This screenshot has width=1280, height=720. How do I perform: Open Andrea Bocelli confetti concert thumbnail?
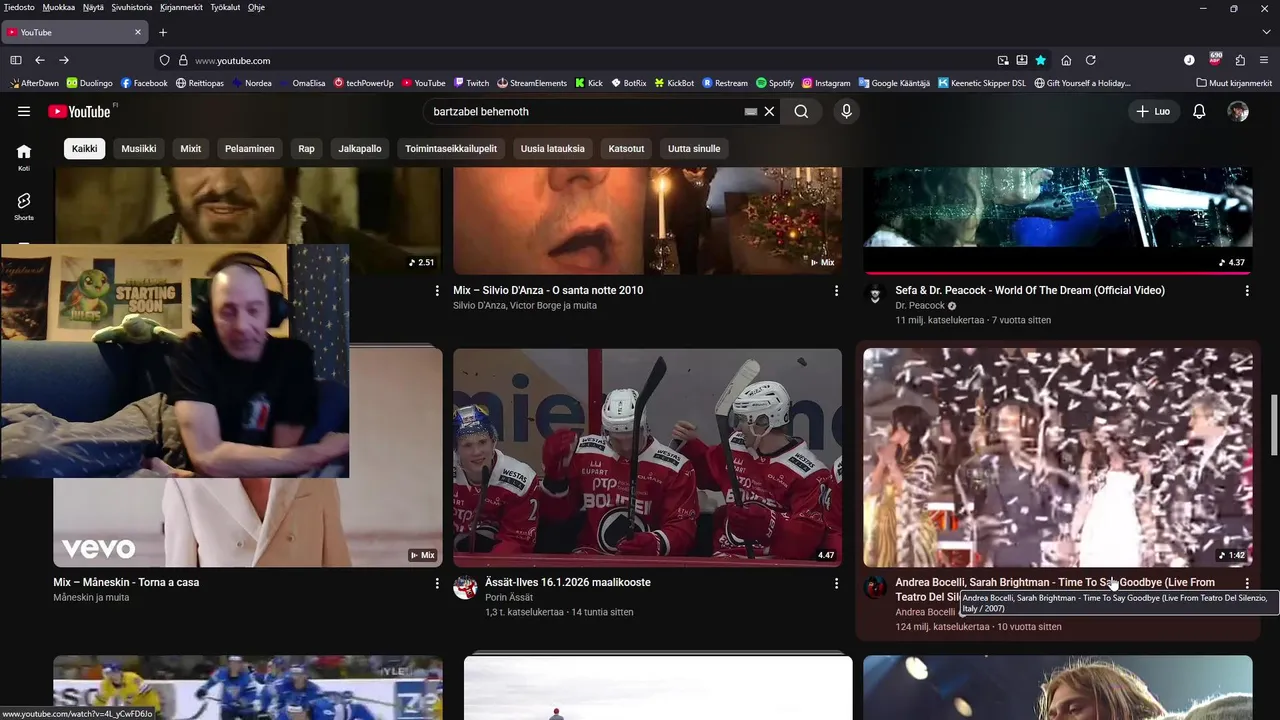1058,457
